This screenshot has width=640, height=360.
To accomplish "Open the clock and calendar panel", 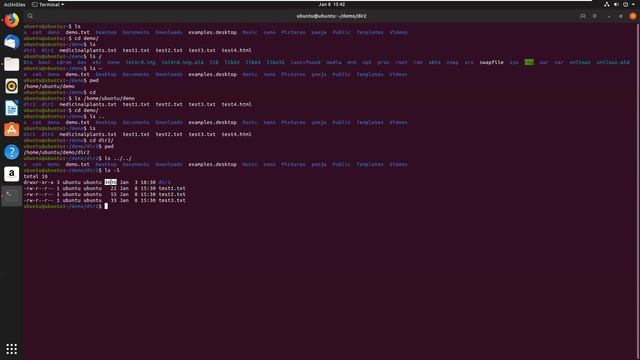I will pos(331,4).
